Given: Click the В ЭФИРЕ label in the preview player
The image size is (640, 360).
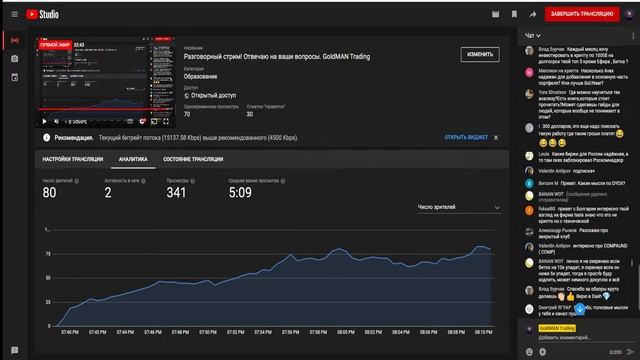Looking at the screenshot, I should point(76,122).
